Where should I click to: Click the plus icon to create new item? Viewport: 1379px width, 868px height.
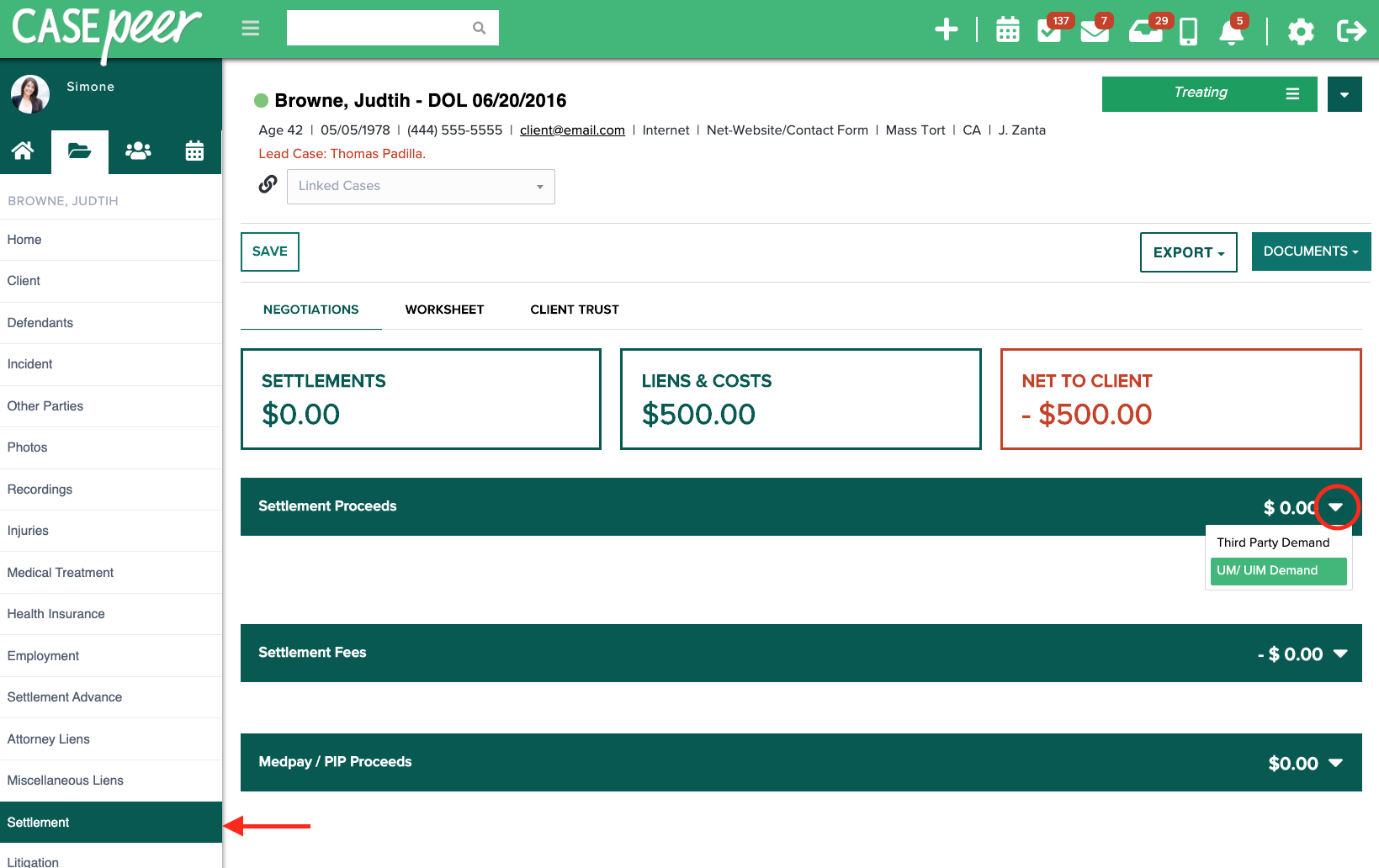point(946,29)
